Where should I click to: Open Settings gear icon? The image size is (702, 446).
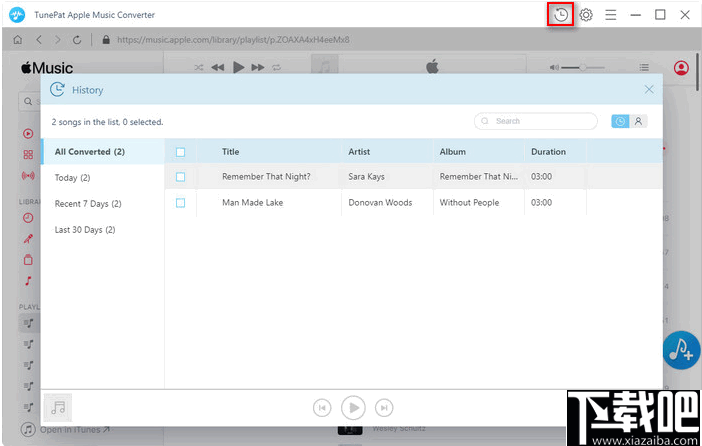pyautogui.click(x=586, y=15)
